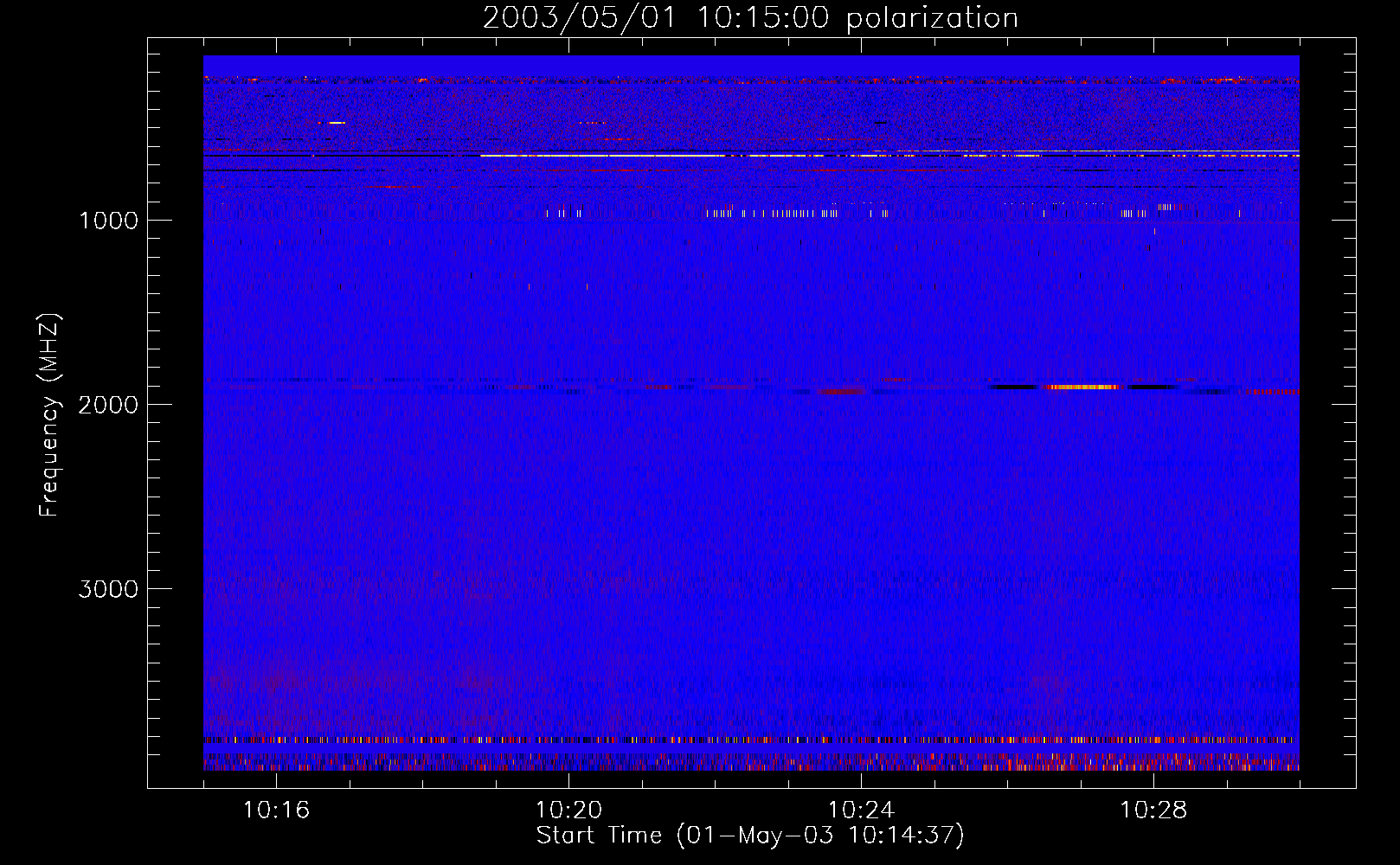This screenshot has height=865, width=1400.
Task: Click the 10:20 time tick label
Action: [x=568, y=811]
